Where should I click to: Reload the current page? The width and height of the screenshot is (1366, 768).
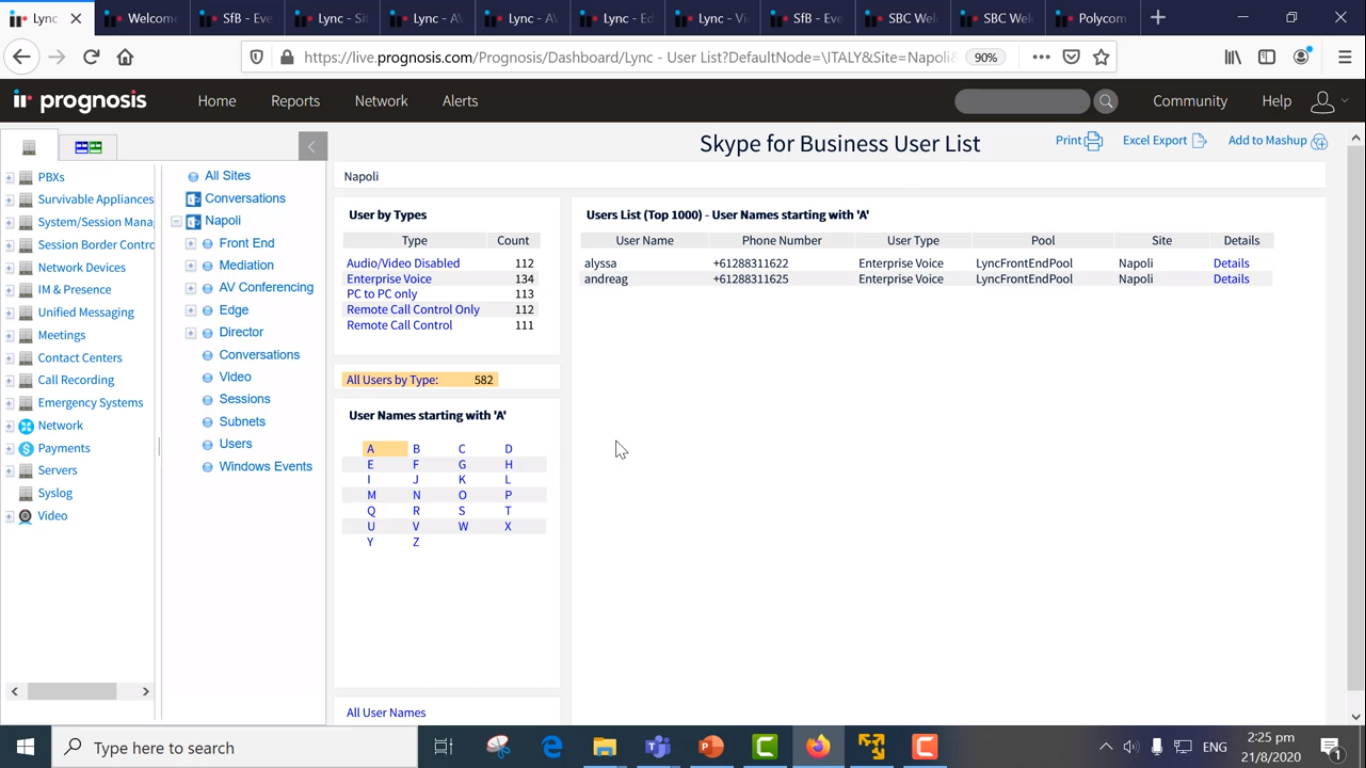tap(91, 57)
